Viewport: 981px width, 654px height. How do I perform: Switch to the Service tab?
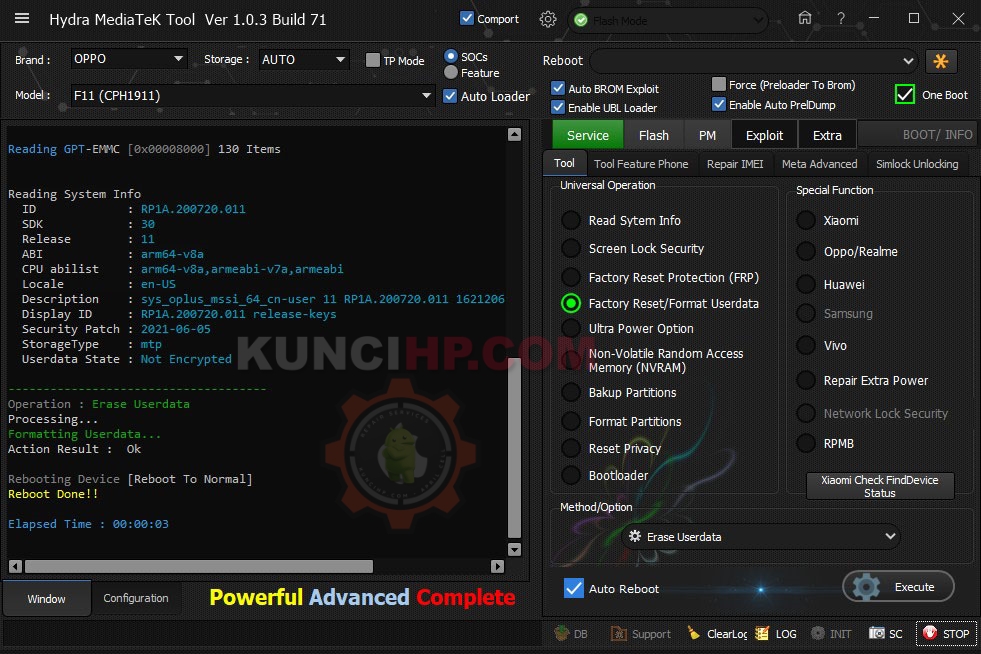click(587, 135)
